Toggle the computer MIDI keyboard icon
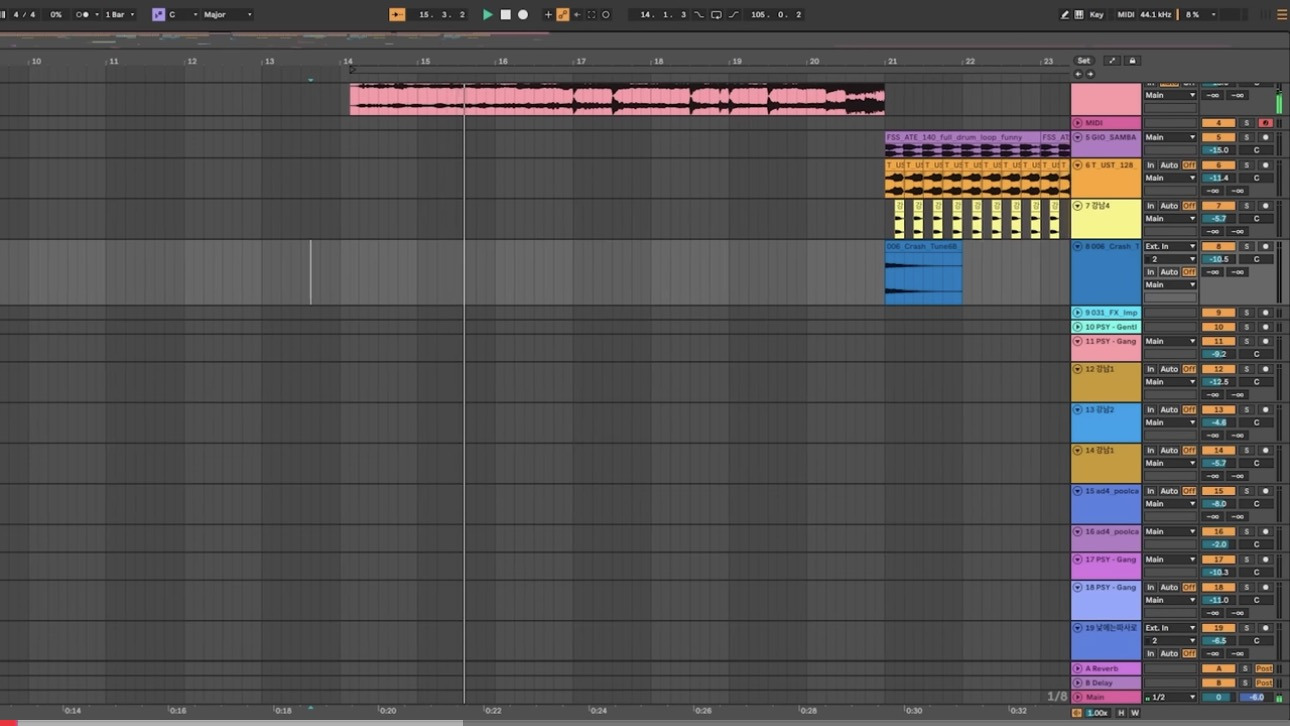The height and width of the screenshot is (726, 1290). 1079,15
